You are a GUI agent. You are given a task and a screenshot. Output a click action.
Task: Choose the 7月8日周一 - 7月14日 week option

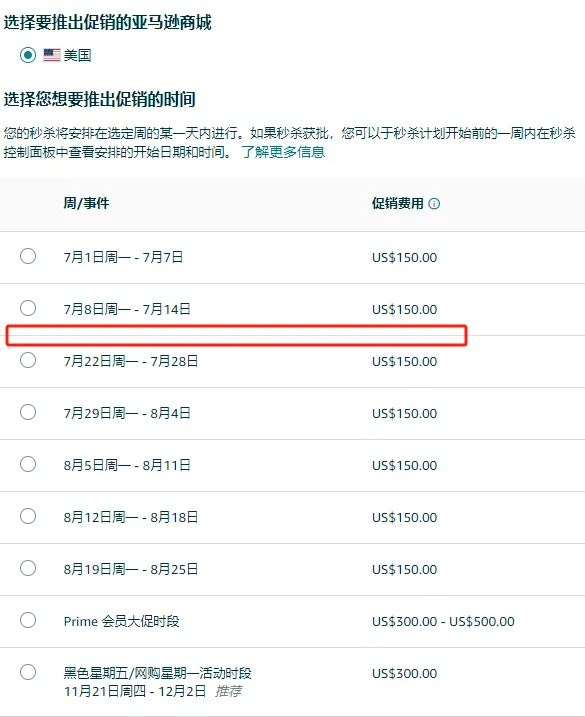pyautogui.click(x=28, y=308)
